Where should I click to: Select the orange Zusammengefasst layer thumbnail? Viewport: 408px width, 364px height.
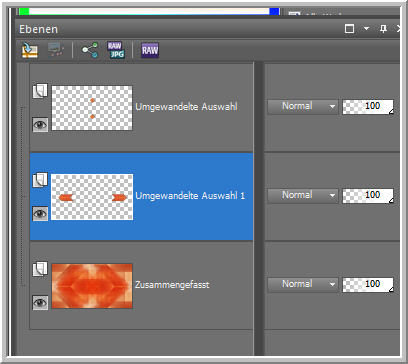point(92,286)
